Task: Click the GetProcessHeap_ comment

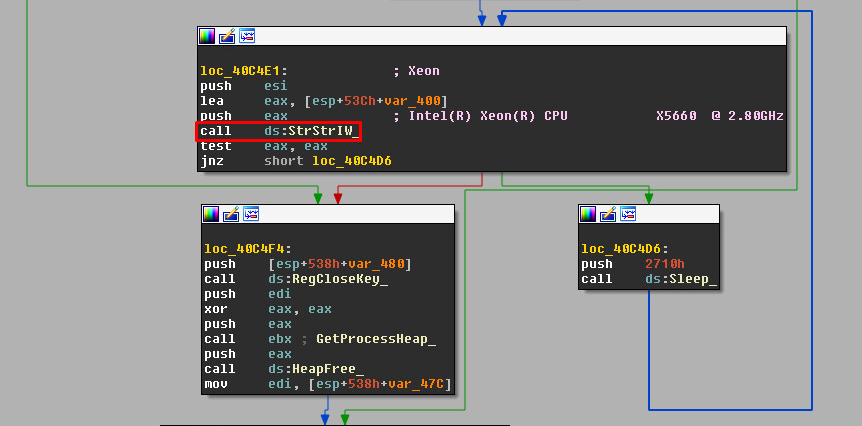Action: pyautogui.click(x=376, y=339)
